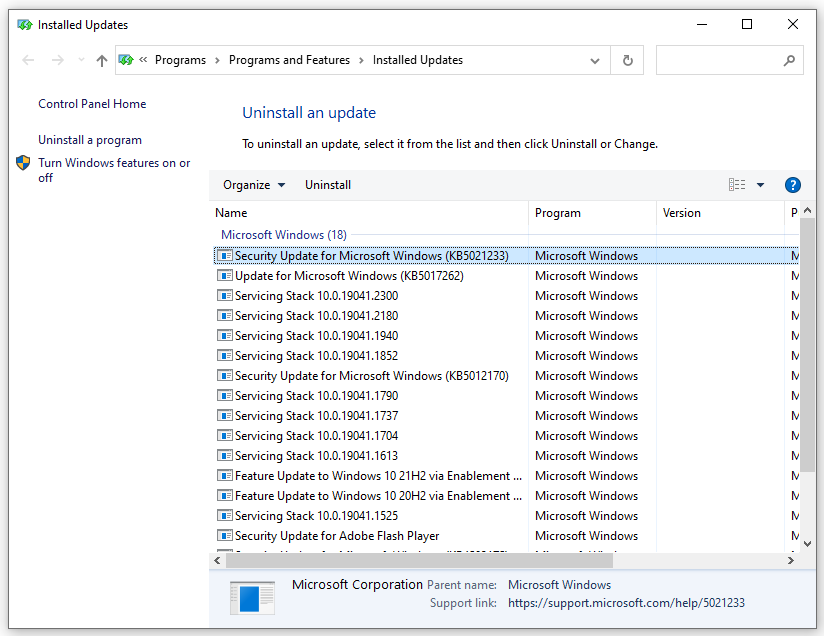Click the Uninstall toolbar button
This screenshot has height=636, width=824.
coord(328,185)
